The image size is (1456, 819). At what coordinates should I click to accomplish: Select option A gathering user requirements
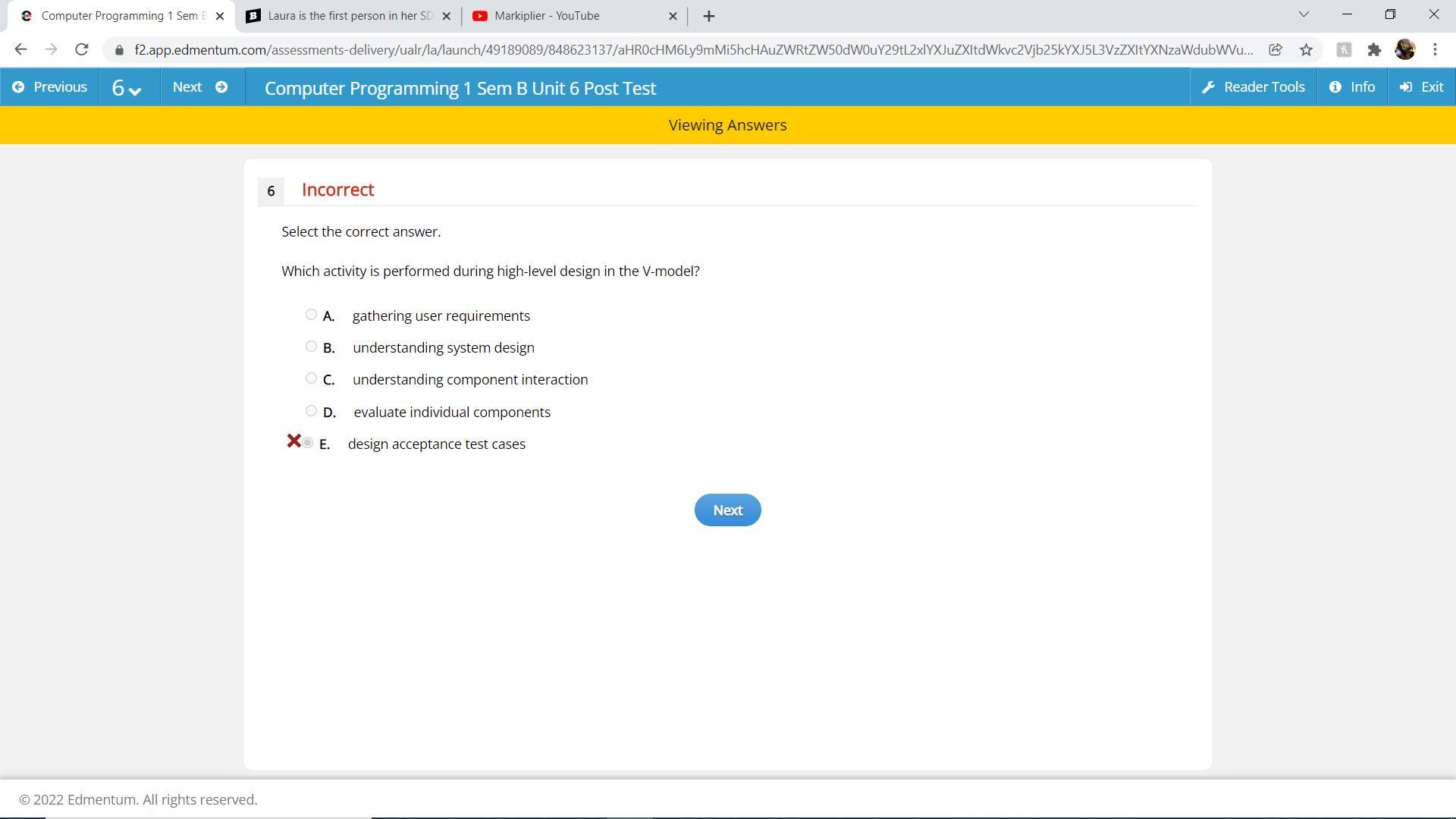point(311,315)
